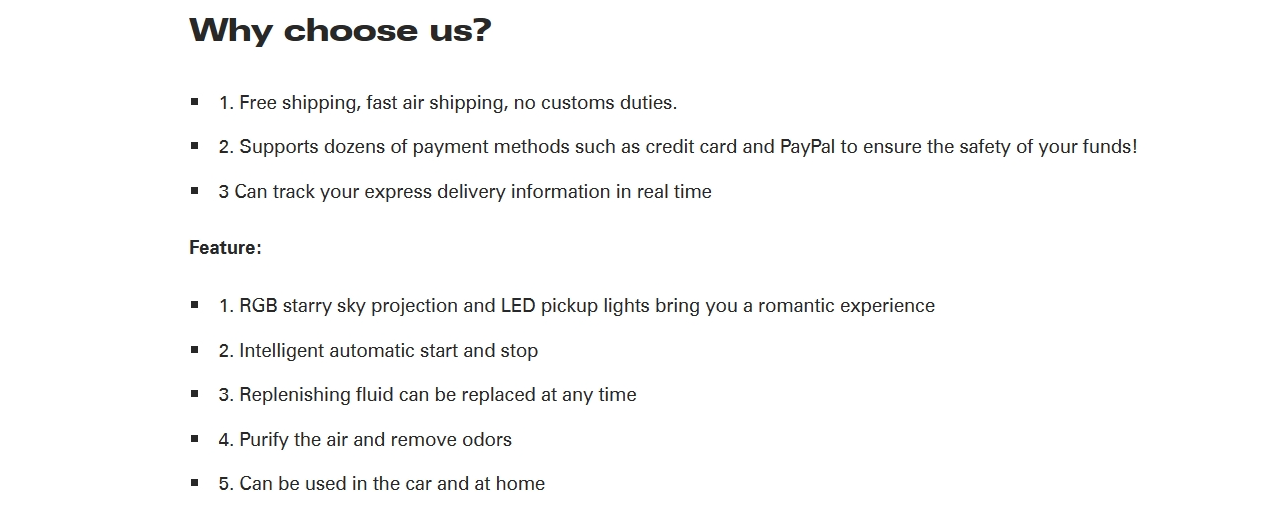Click the 'Purify the air and remove odors' line
The height and width of the screenshot is (510, 1280).
coord(365,440)
